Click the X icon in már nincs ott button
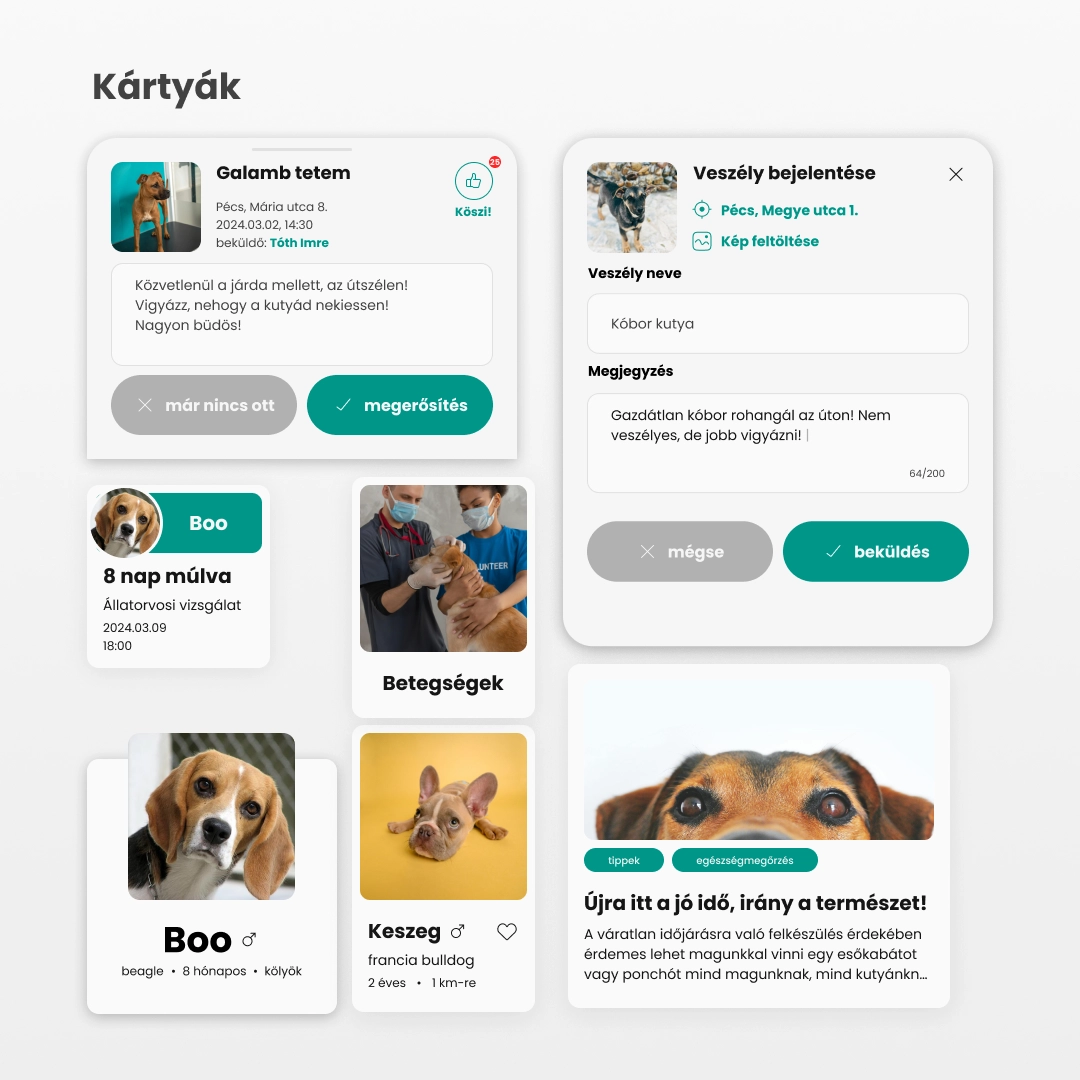Image resolution: width=1080 pixels, height=1080 pixels. 145,405
